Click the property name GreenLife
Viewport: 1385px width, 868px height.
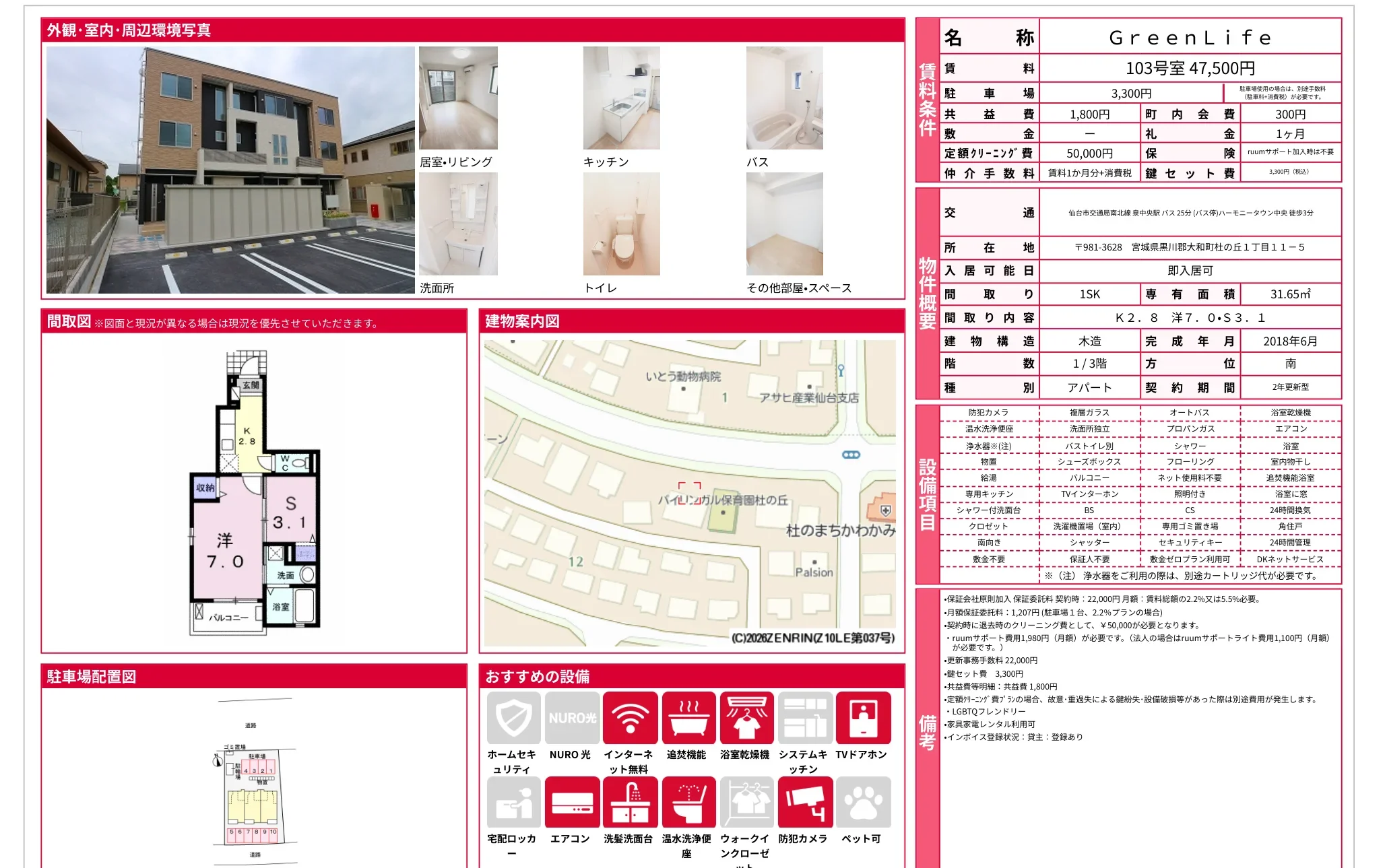(1190, 38)
